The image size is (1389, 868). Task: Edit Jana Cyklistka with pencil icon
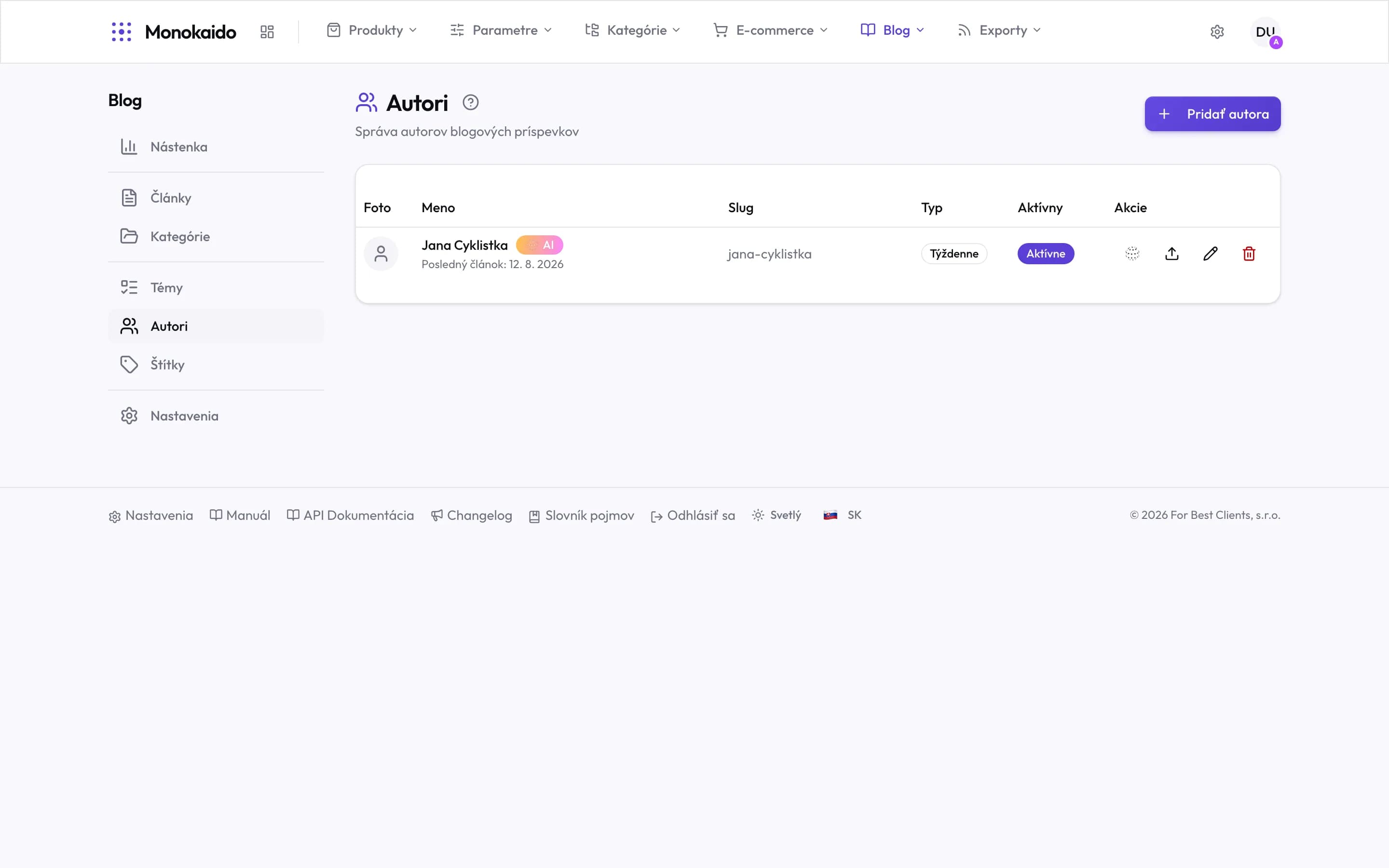pos(1210,253)
